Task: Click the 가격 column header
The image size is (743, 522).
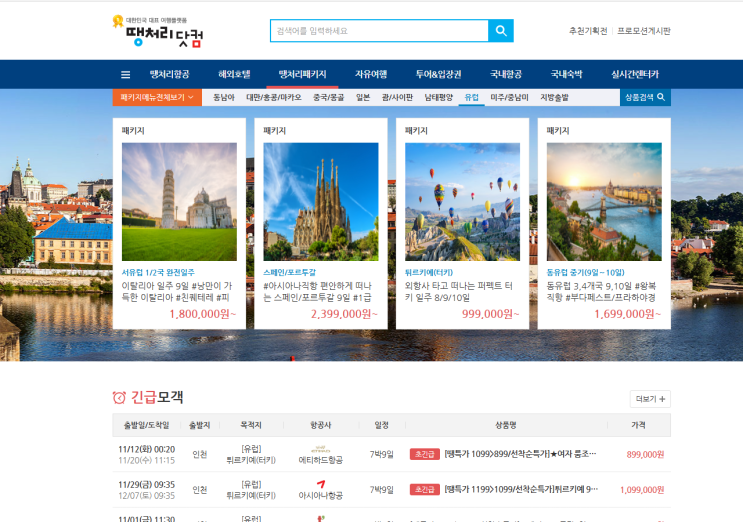Action: coord(638,425)
